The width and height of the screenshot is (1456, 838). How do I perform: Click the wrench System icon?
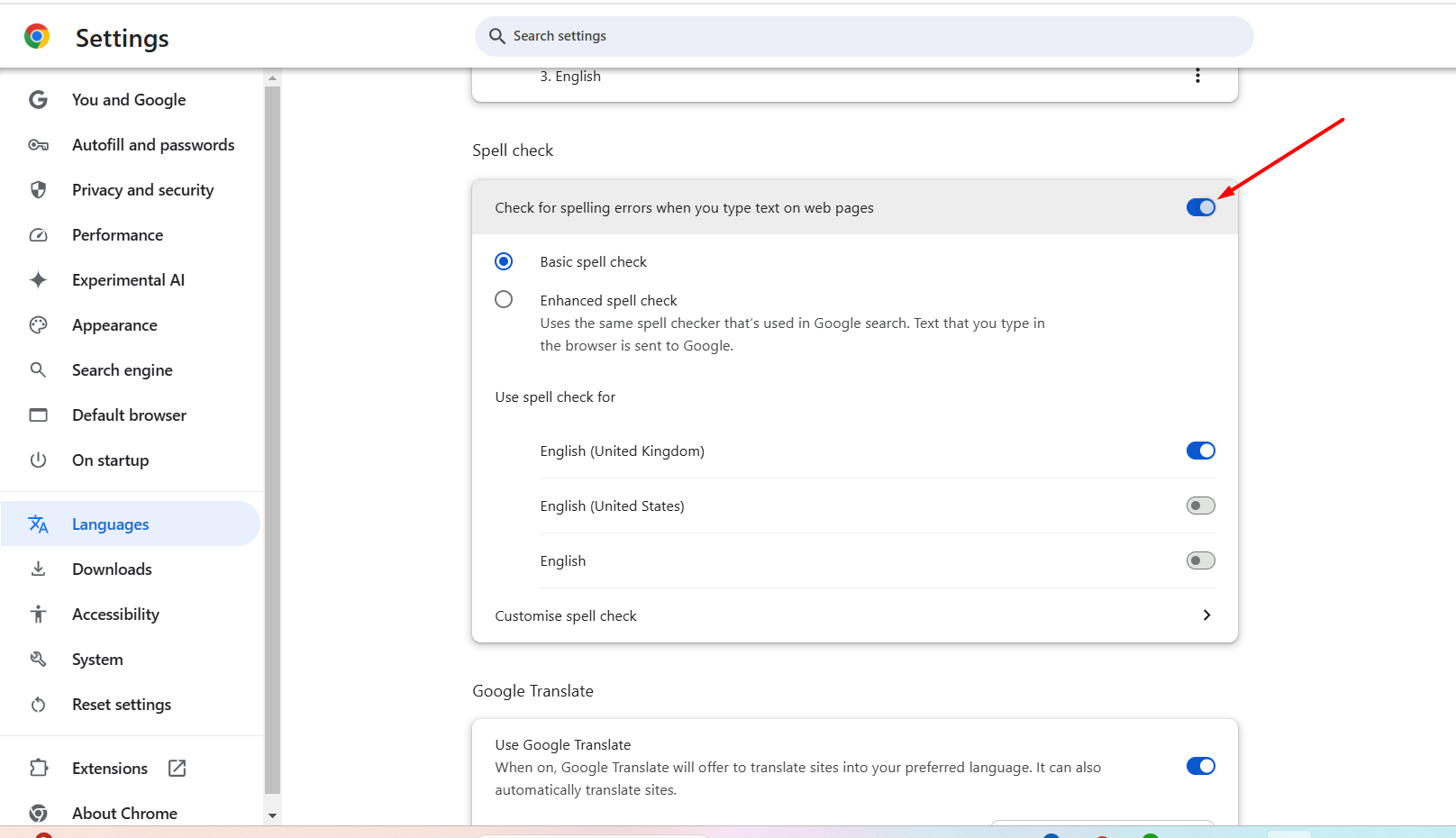(x=38, y=659)
